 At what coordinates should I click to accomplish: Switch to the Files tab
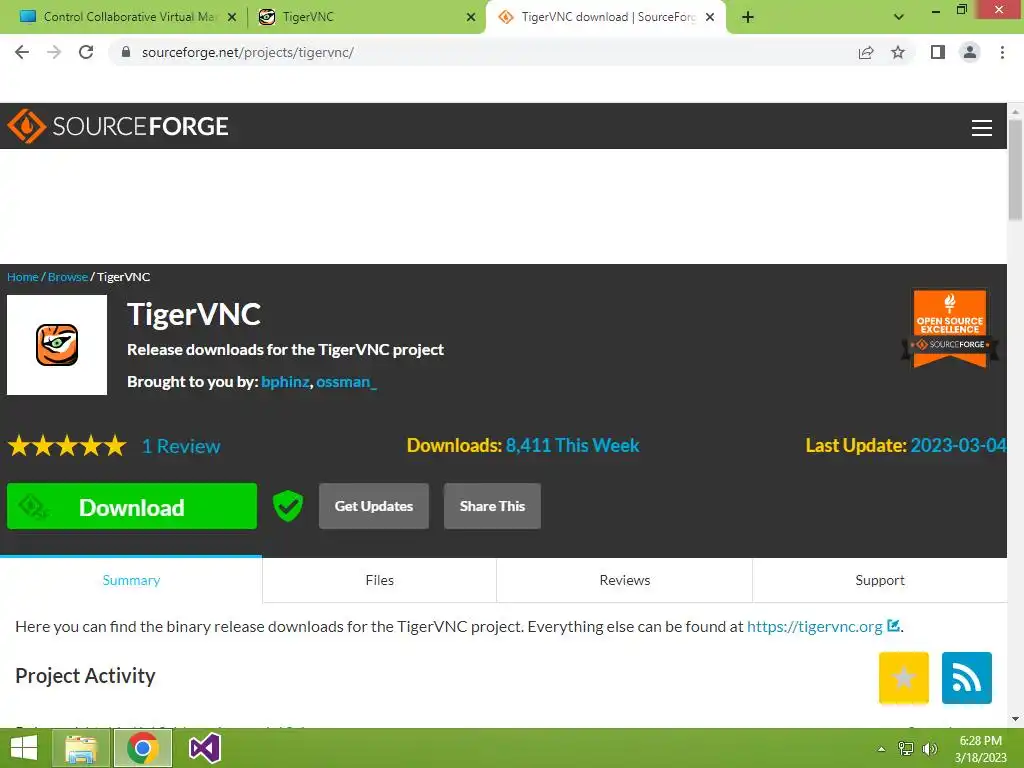tap(379, 580)
